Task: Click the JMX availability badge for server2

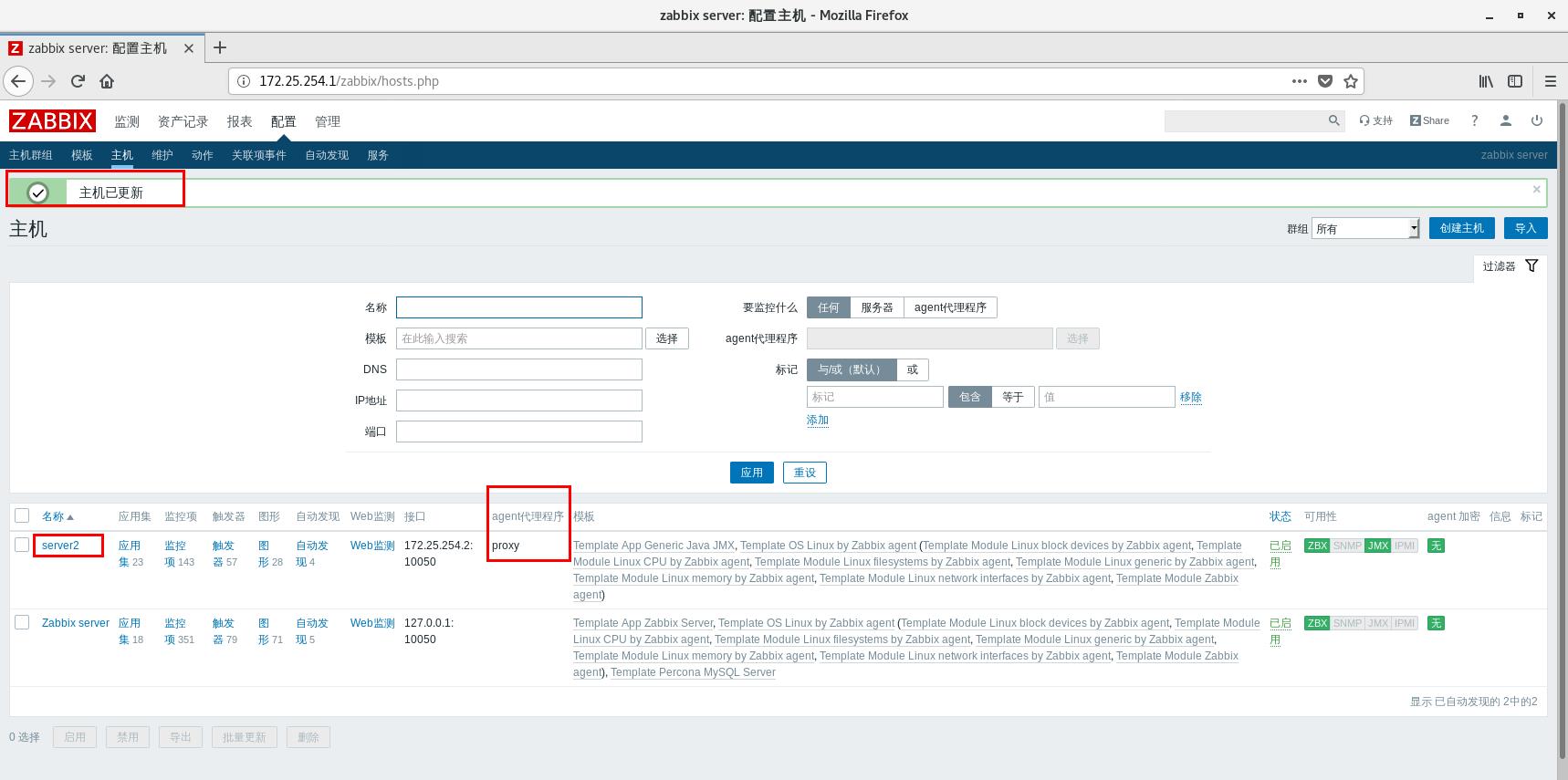Action: click(1378, 546)
